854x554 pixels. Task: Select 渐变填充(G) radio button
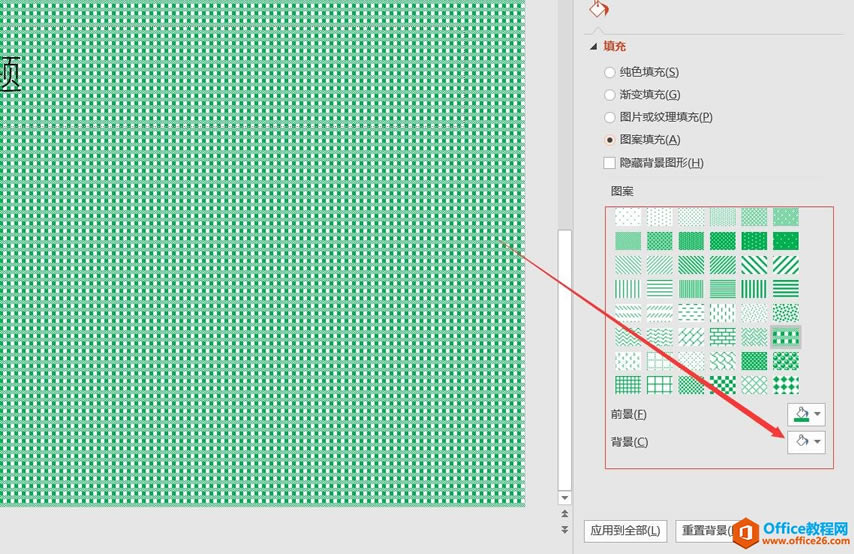(609, 95)
